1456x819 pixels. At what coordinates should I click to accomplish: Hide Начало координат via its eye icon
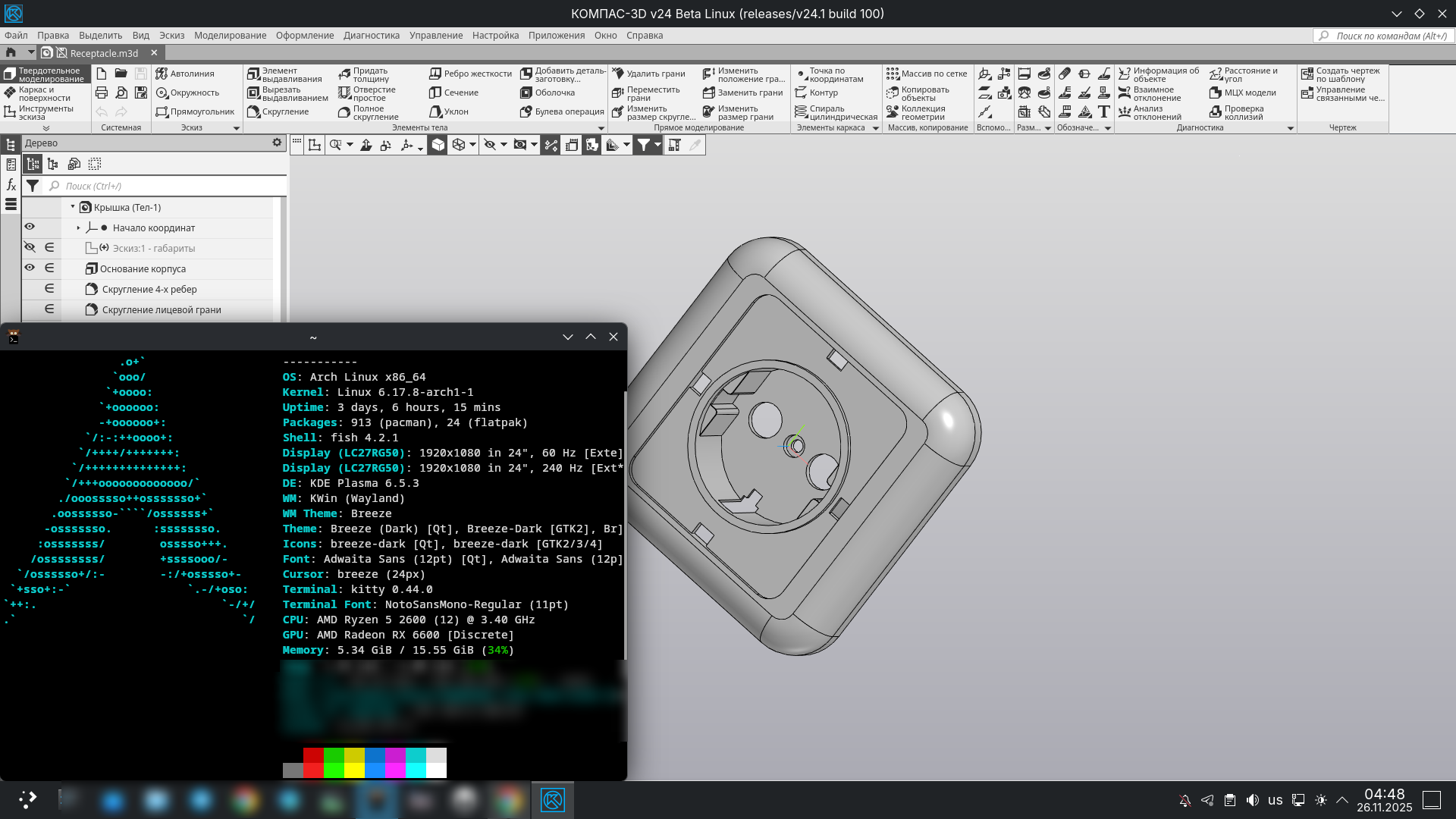(30, 227)
